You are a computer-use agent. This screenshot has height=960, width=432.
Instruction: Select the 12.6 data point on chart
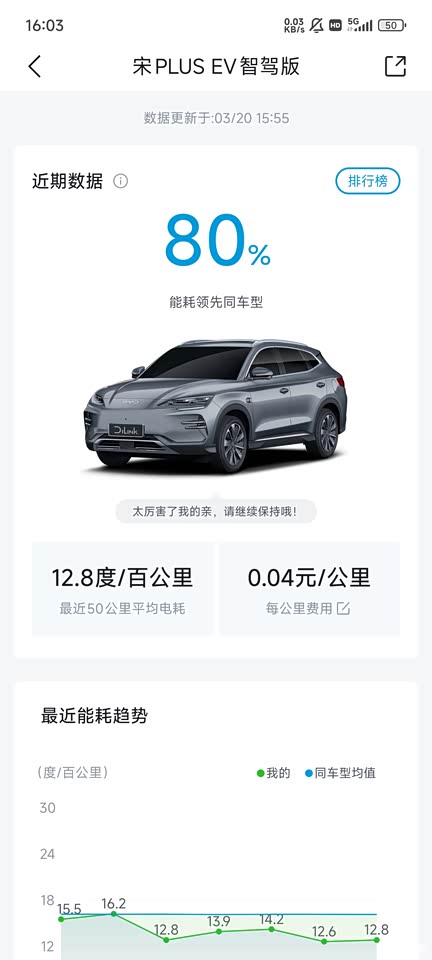click(x=324, y=941)
